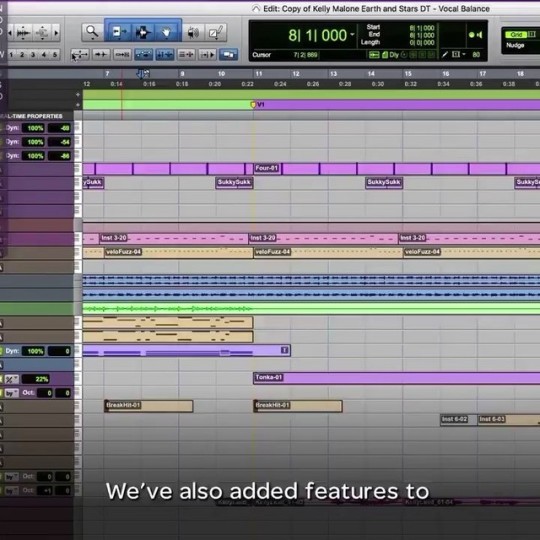This screenshot has width=540, height=540.
Task: Click the audio waveform zoom button
Action: [x=23, y=33]
